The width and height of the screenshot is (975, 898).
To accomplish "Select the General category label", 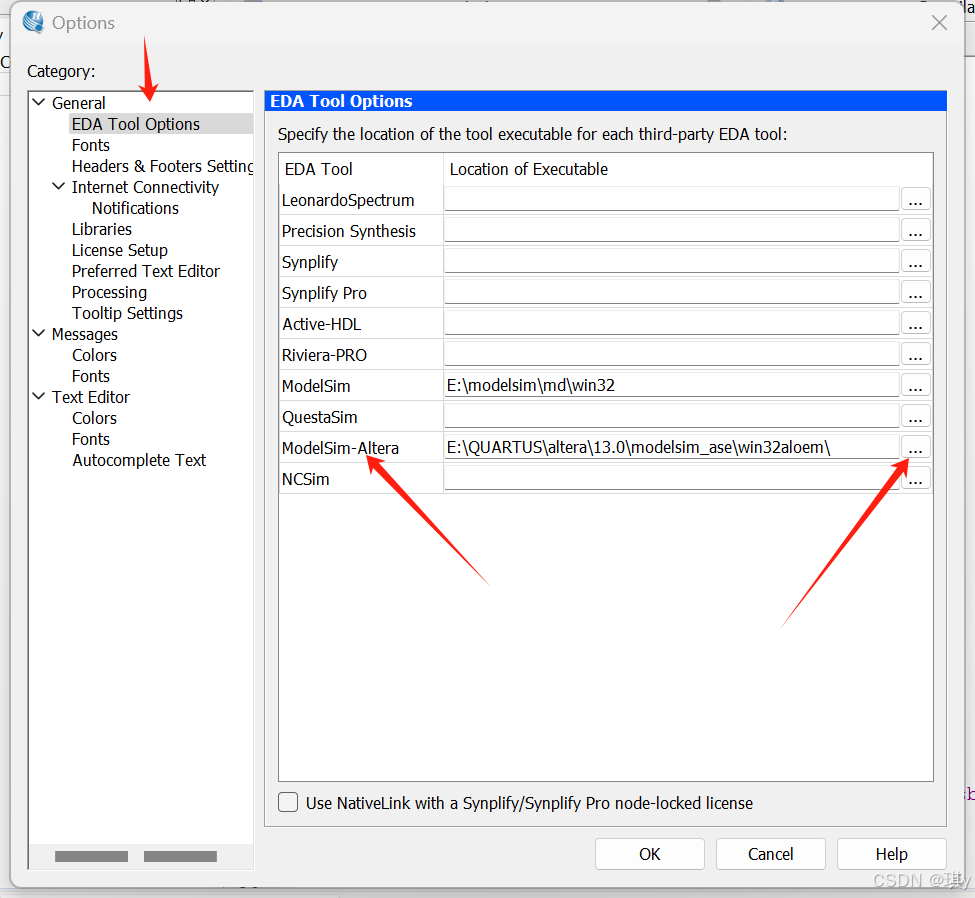I will coord(78,103).
